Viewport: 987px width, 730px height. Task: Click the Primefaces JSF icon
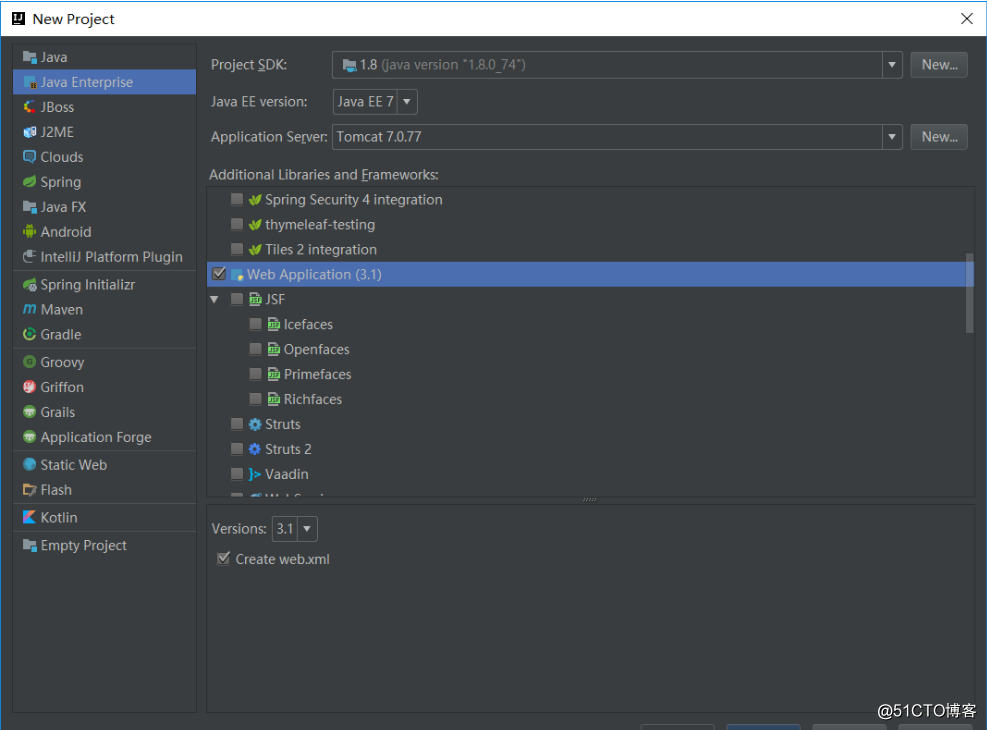point(274,374)
